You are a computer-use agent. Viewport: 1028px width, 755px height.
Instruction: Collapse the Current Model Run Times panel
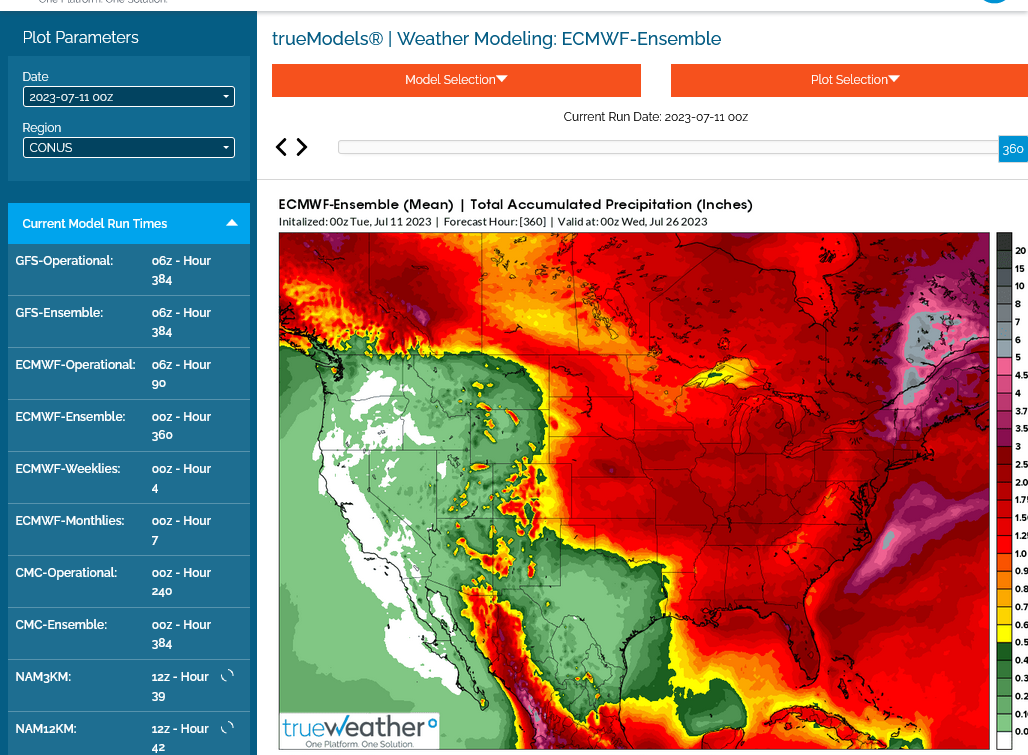(x=129, y=223)
